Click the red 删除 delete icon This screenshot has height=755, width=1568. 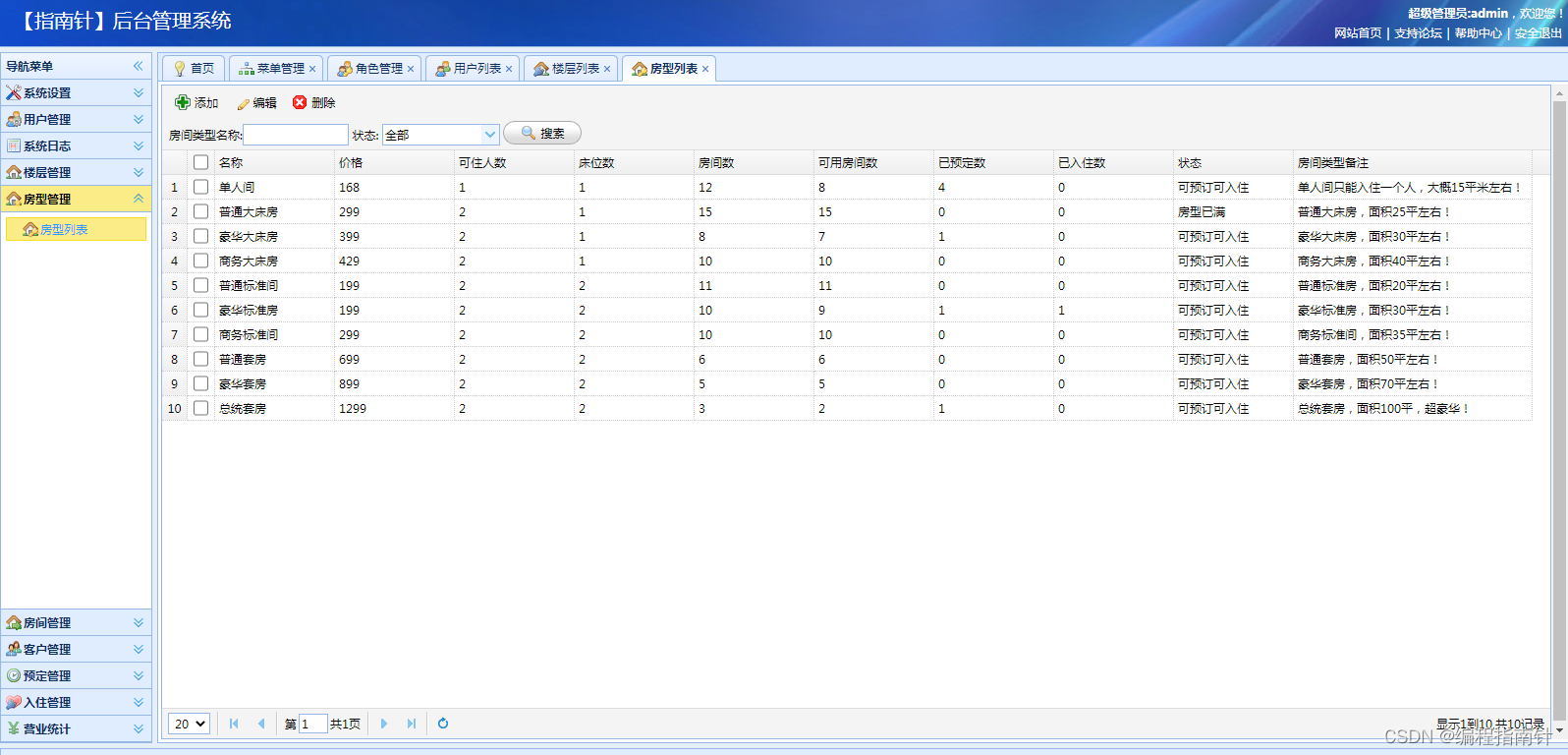[300, 102]
